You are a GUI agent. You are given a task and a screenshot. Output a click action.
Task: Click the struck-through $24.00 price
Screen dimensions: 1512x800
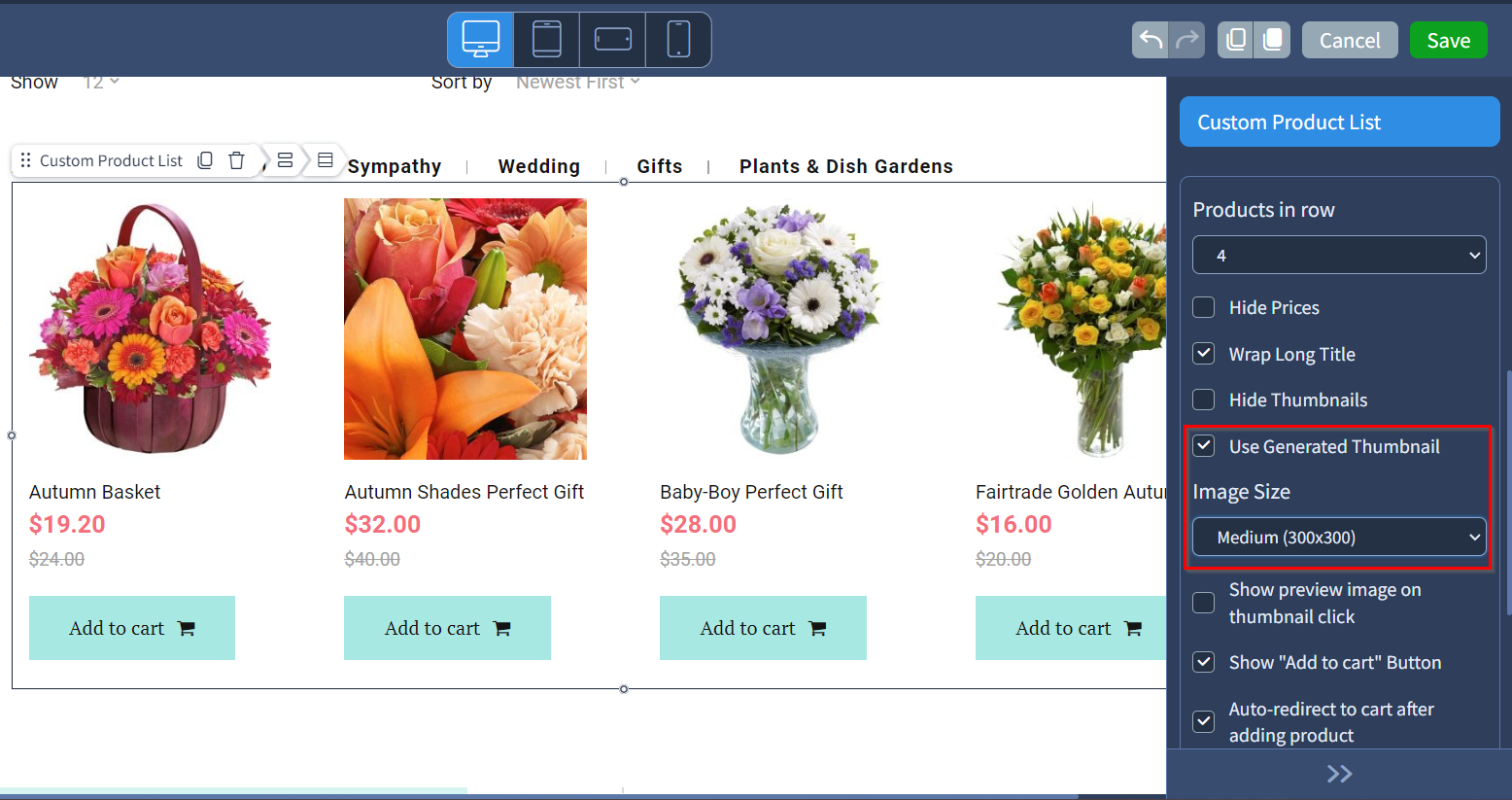(56, 559)
